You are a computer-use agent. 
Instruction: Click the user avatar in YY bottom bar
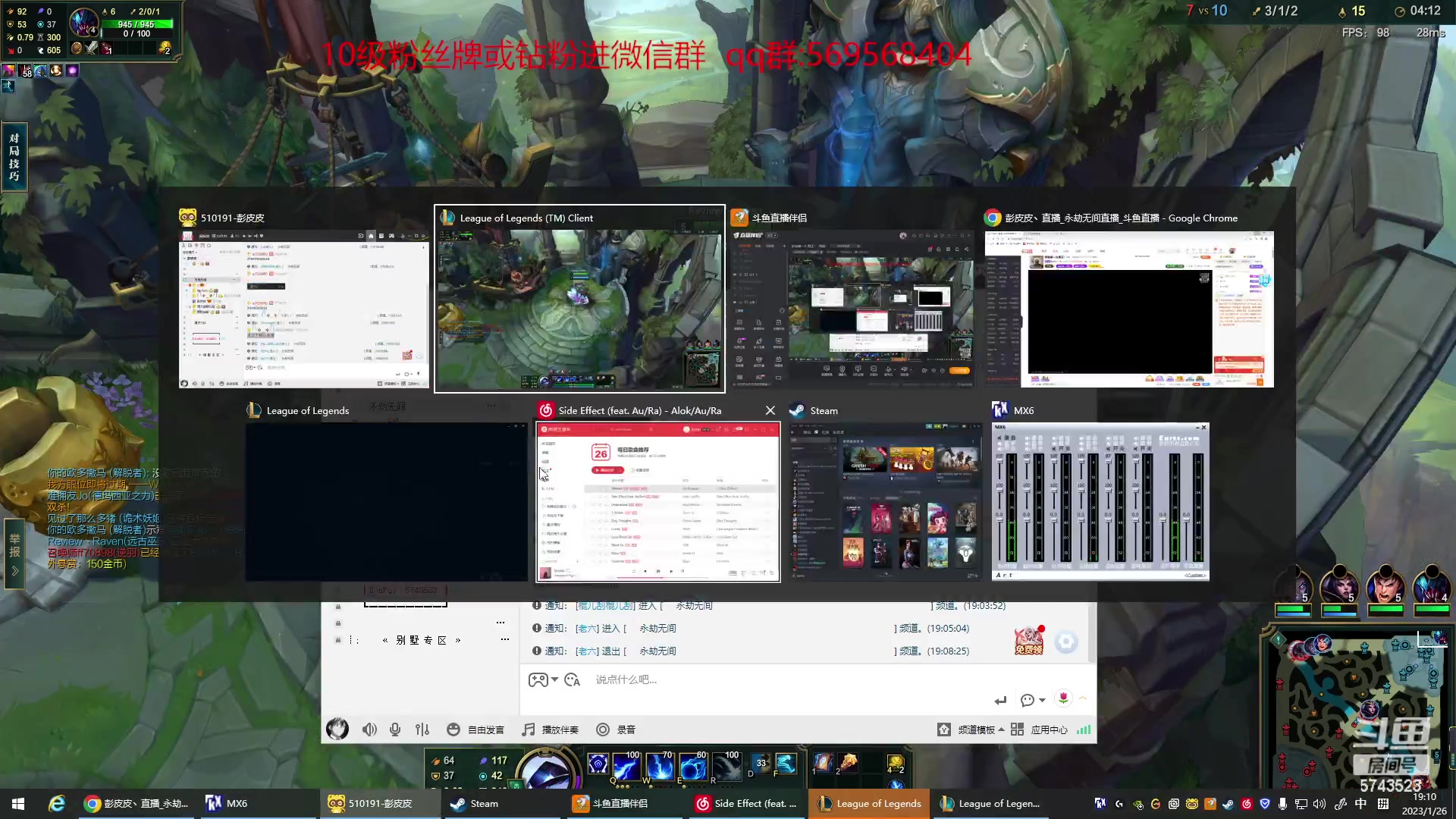coord(337,729)
